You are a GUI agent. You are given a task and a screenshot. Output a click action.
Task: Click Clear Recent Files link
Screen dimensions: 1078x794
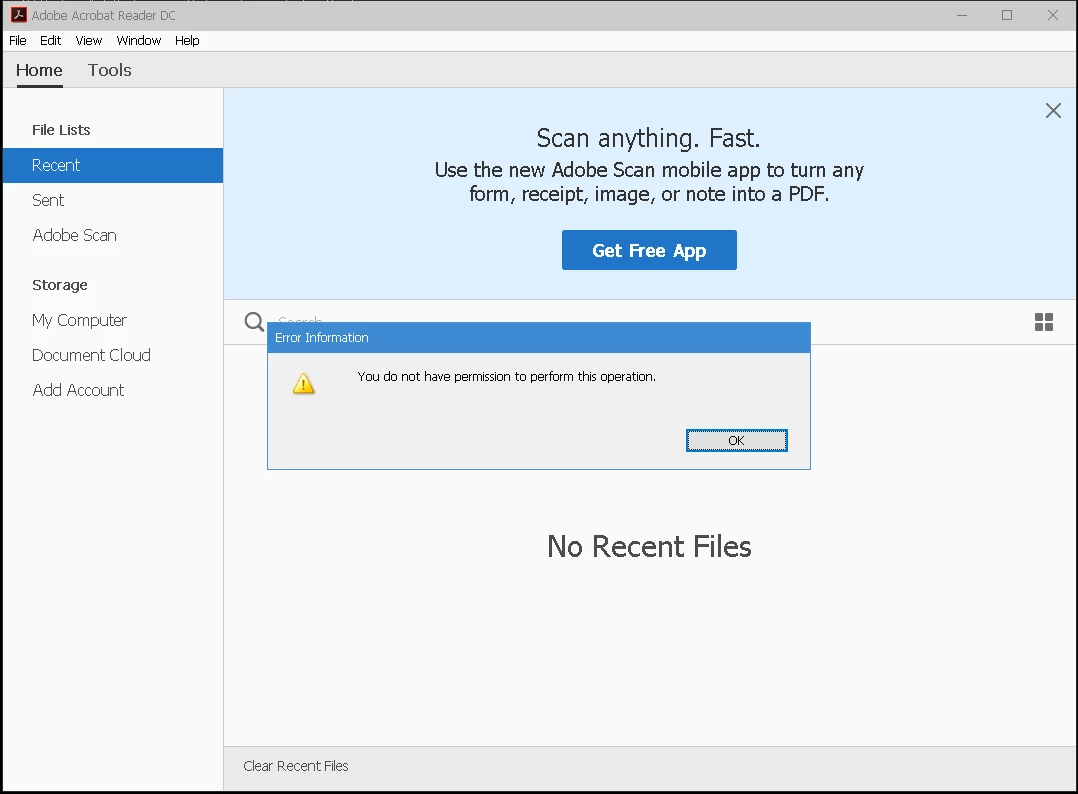(296, 766)
